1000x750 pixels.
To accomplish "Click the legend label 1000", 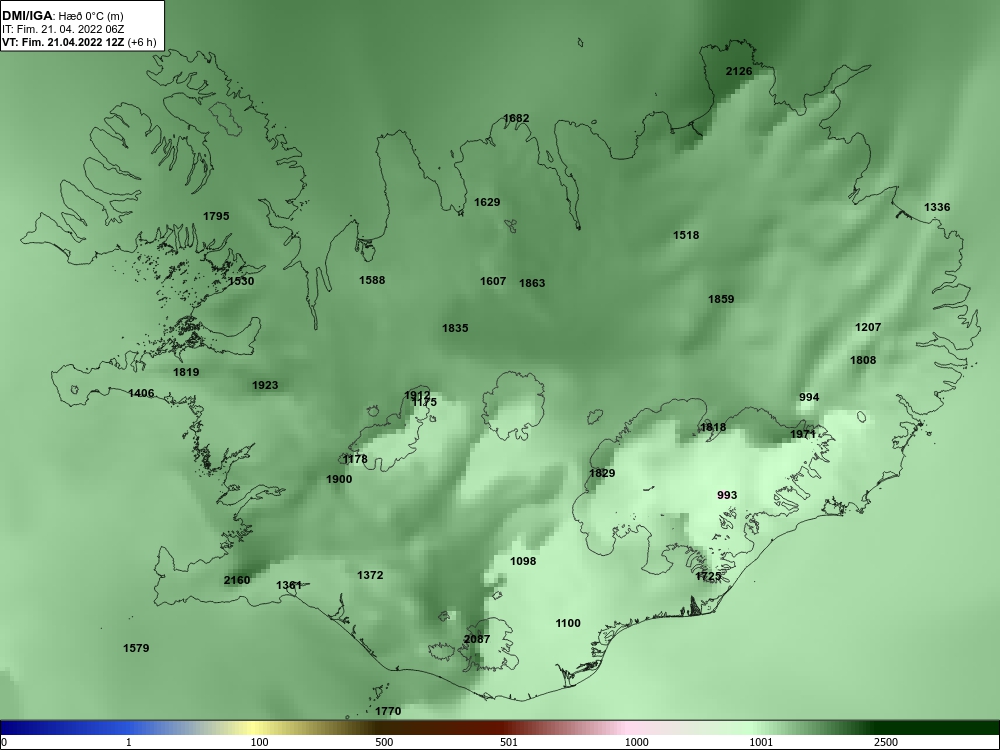I will point(637,742).
